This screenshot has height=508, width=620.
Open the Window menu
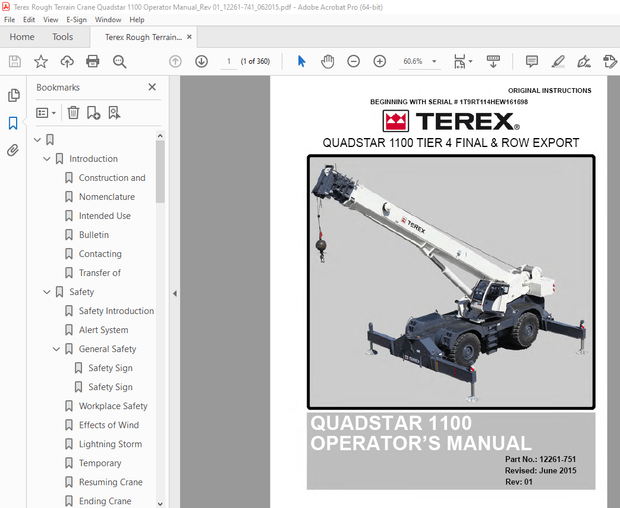[108, 20]
